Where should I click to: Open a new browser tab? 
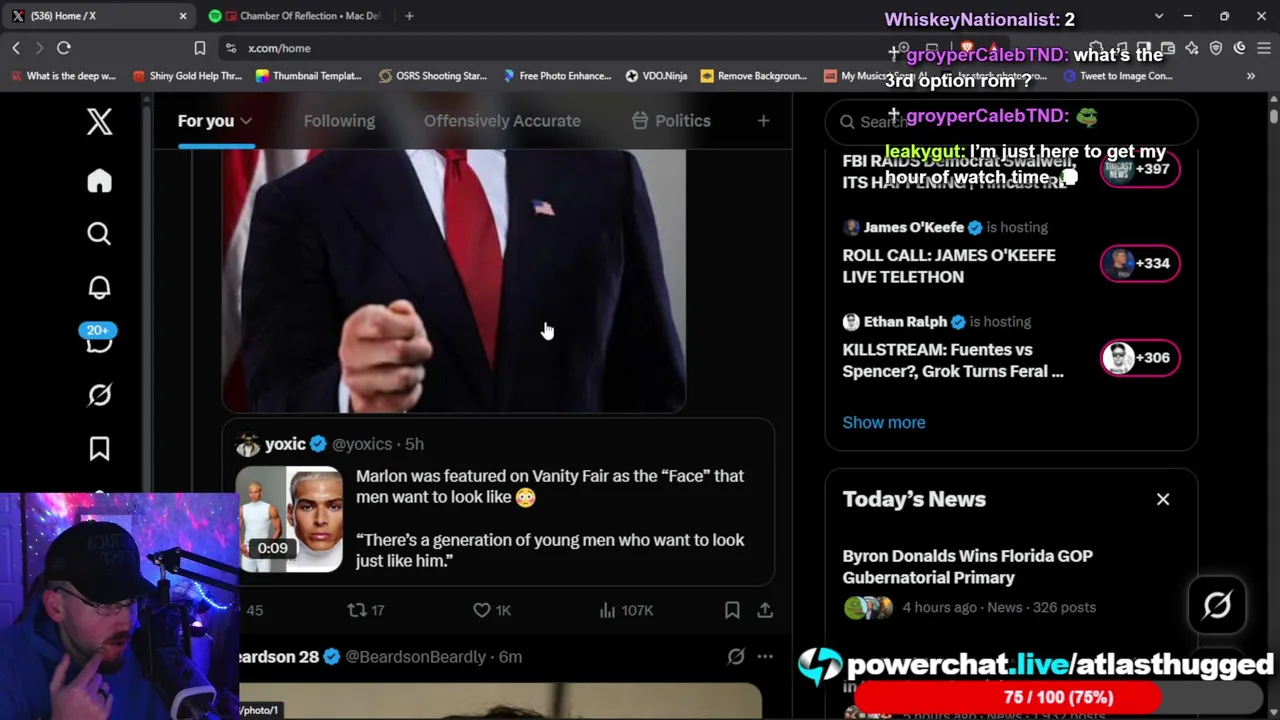click(409, 16)
